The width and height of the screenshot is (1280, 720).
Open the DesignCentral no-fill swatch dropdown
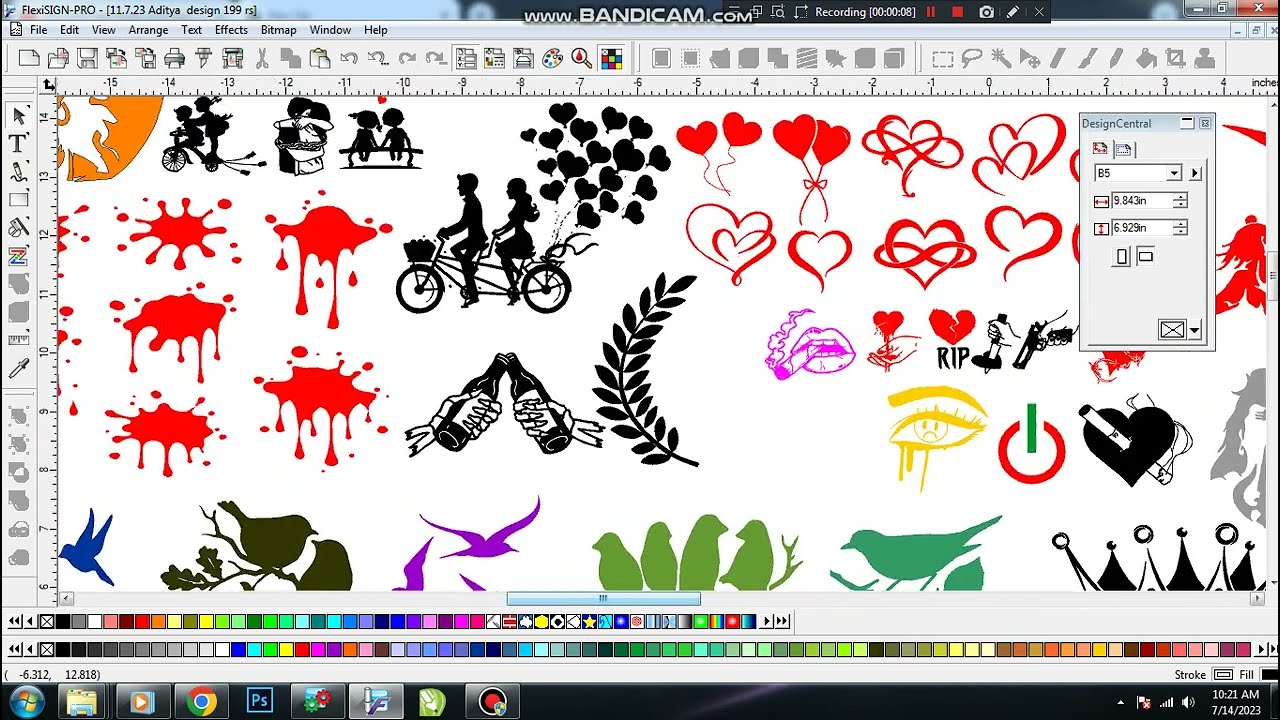pos(1194,330)
